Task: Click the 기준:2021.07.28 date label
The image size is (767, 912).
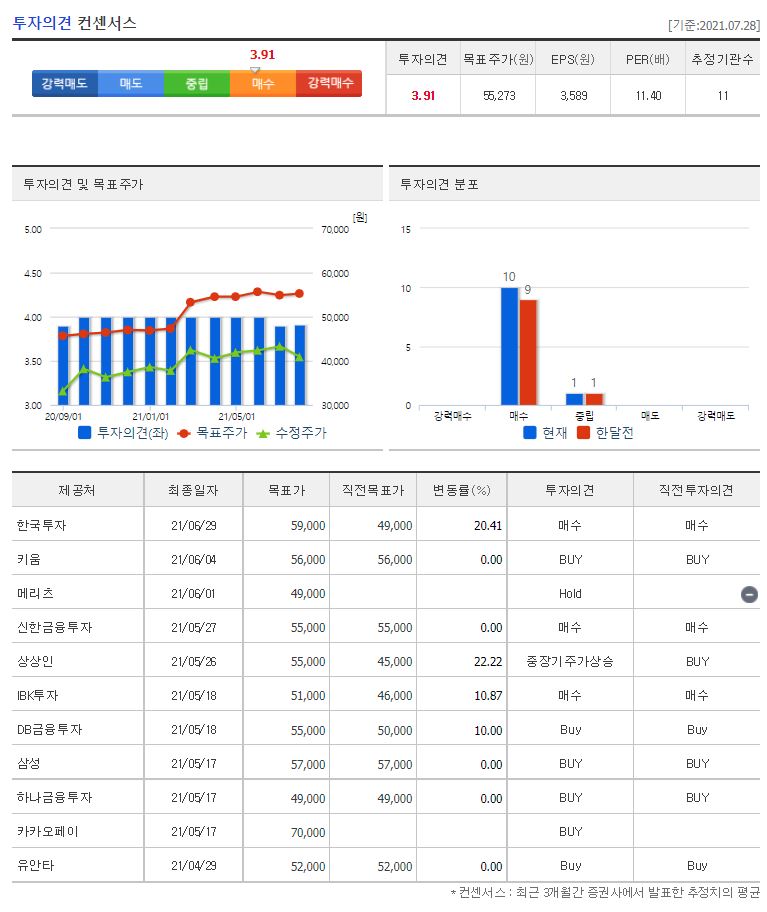Action: [x=714, y=26]
